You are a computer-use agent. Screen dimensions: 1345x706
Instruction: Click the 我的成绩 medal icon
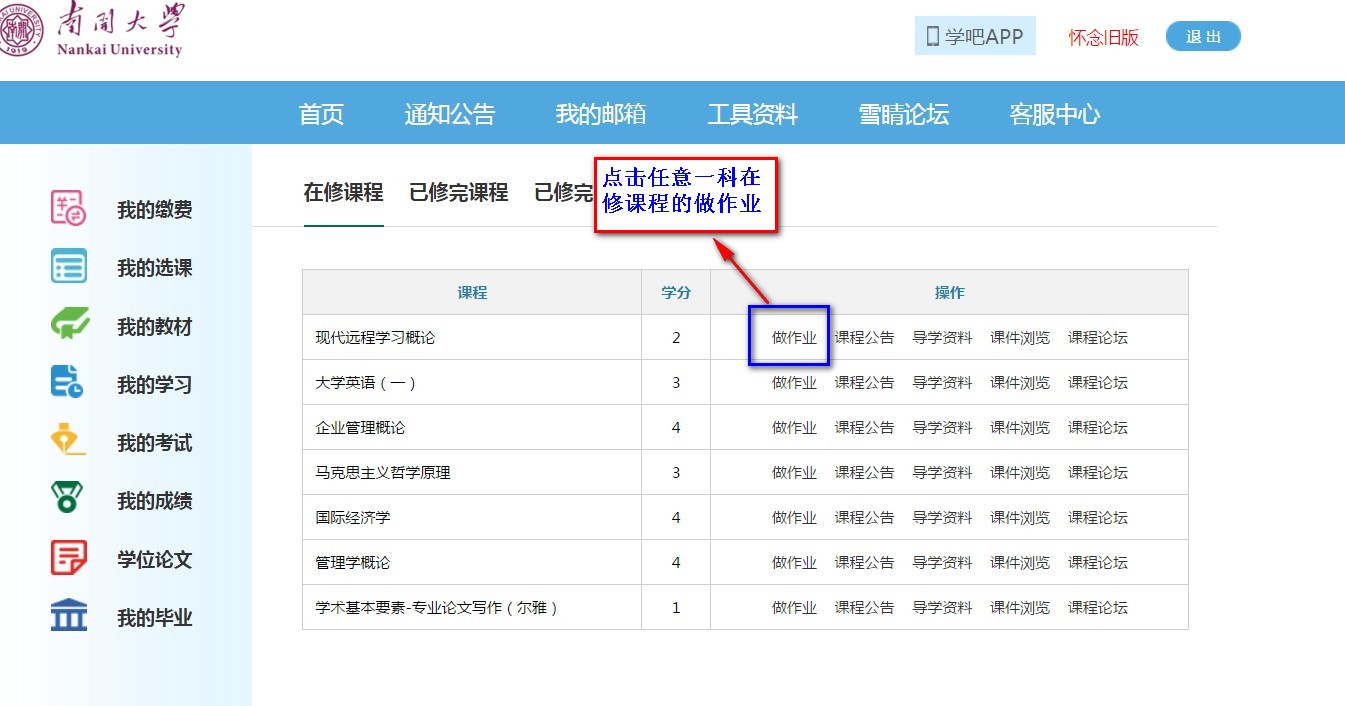click(69, 499)
